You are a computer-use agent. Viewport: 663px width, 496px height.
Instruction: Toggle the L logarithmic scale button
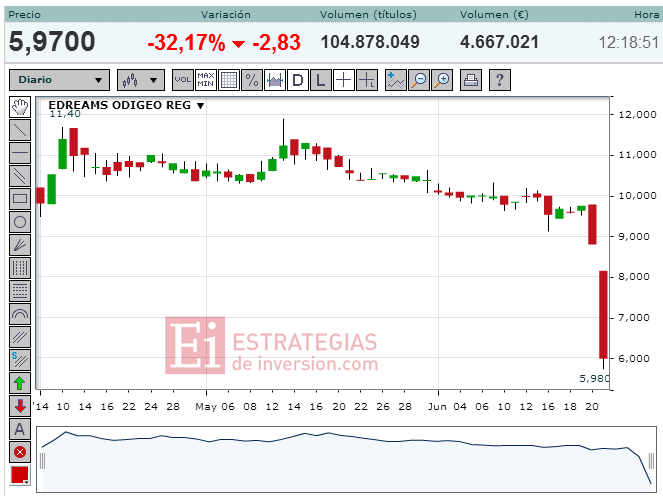click(321, 80)
